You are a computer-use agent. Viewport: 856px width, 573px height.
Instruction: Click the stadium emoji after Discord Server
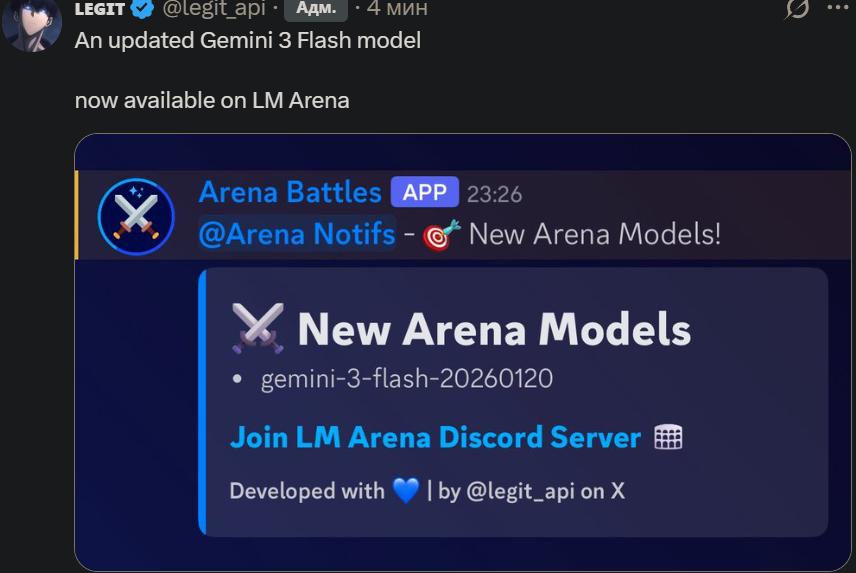click(x=668, y=437)
